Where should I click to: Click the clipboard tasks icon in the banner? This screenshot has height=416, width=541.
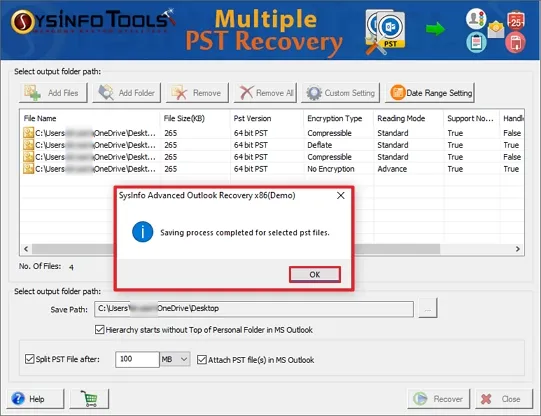click(x=476, y=43)
